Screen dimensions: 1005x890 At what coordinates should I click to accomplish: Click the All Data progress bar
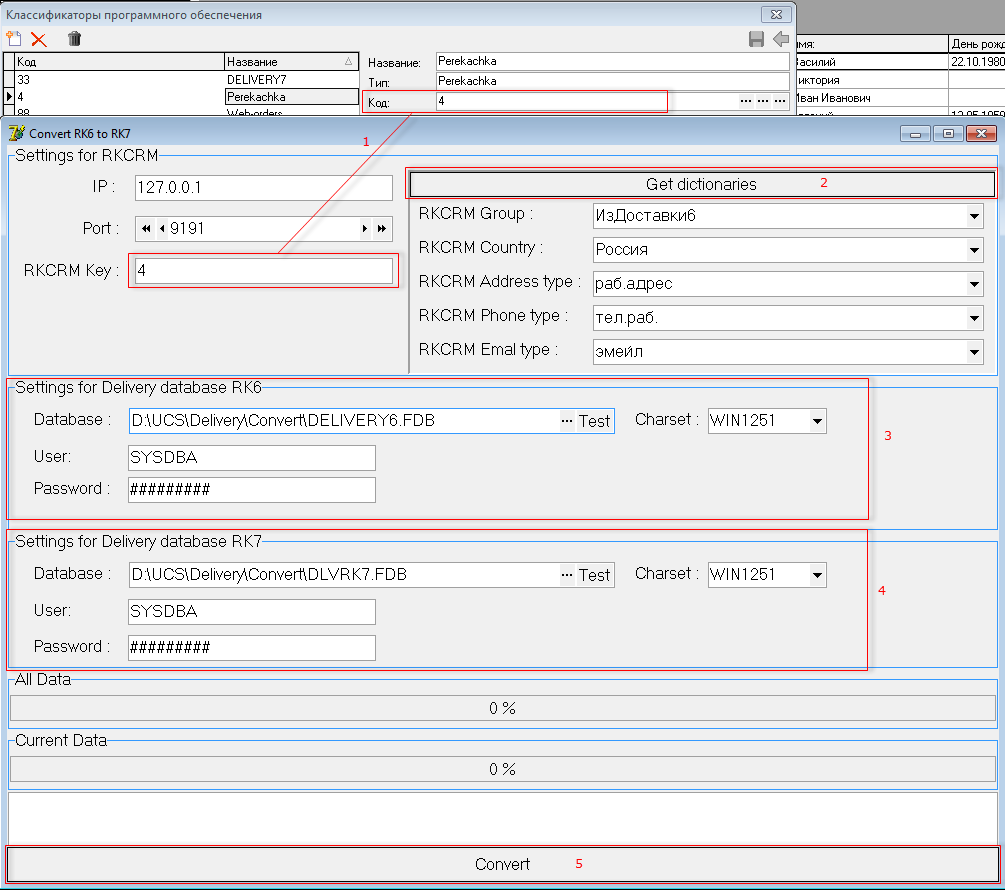point(502,708)
